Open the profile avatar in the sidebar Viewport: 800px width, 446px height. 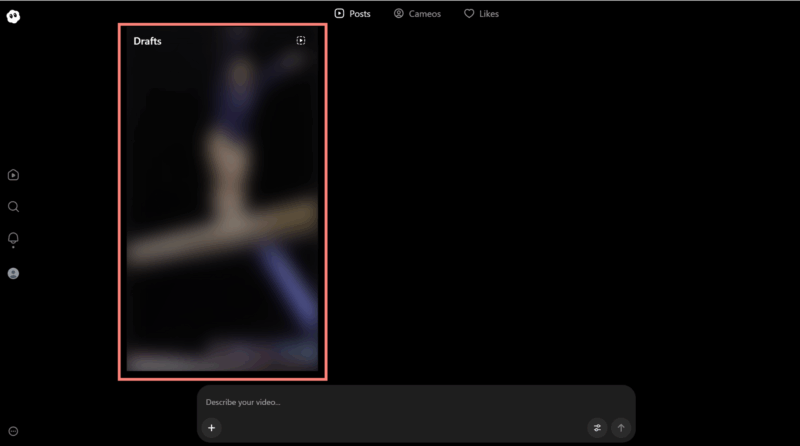(13, 273)
